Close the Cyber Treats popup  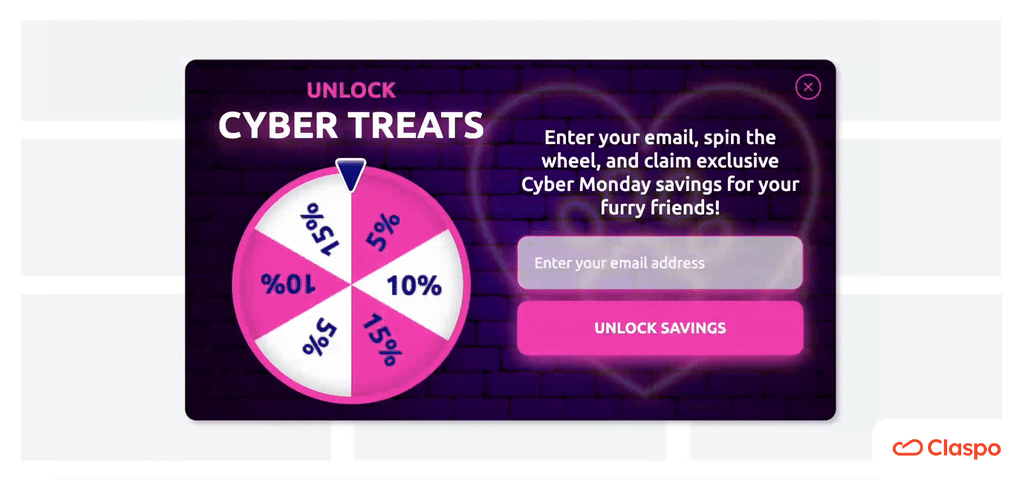coord(808,87)
